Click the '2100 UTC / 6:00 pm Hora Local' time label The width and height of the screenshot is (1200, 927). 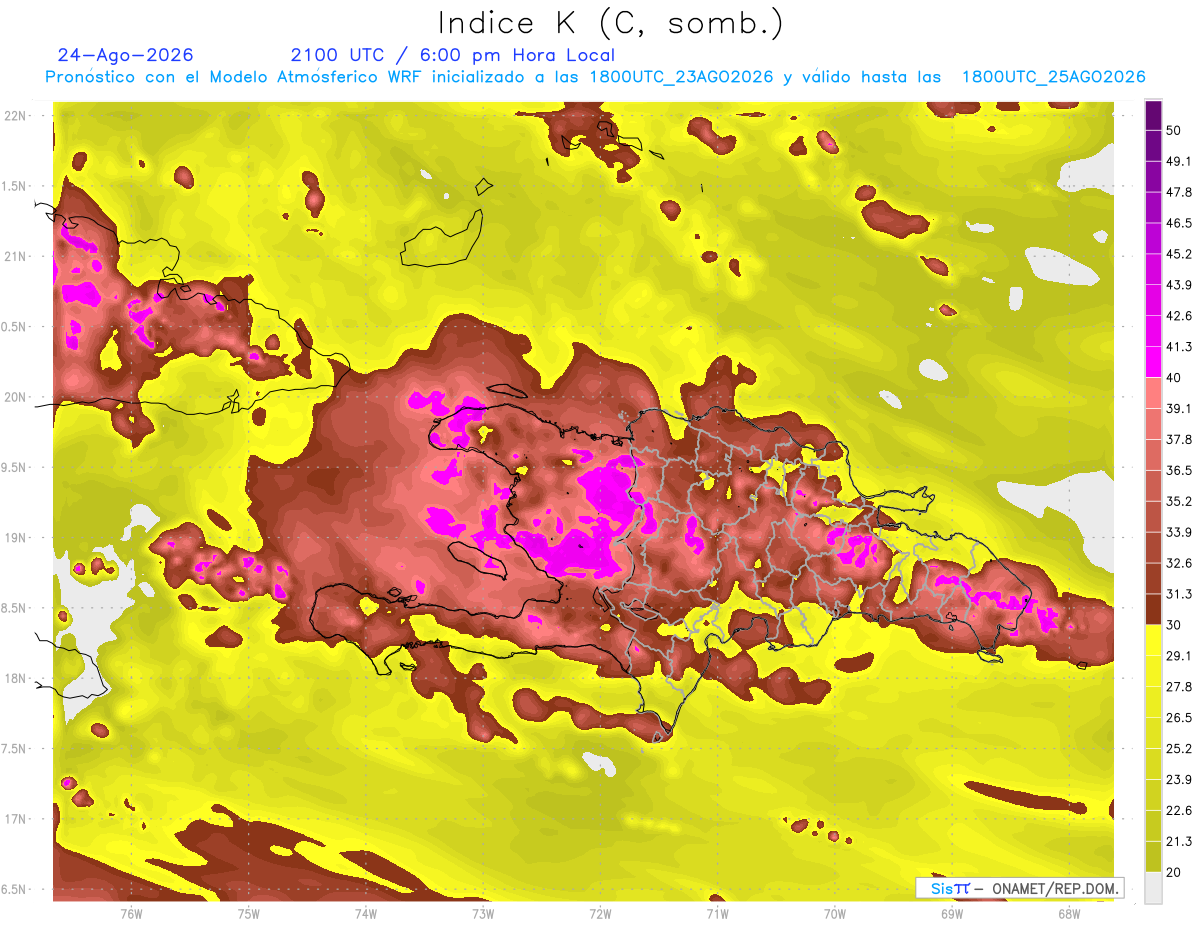(x=453, y=55)
